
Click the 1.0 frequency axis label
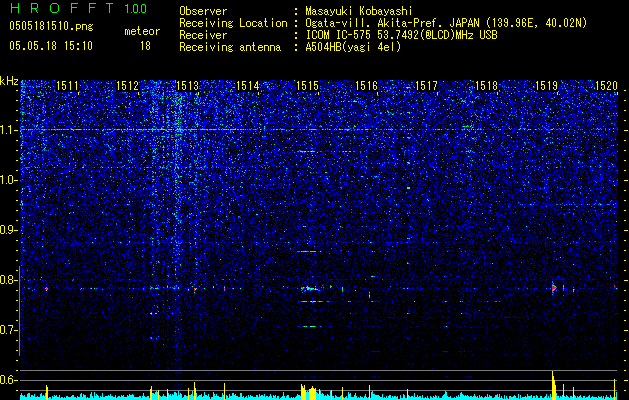[x=8, y=180]
